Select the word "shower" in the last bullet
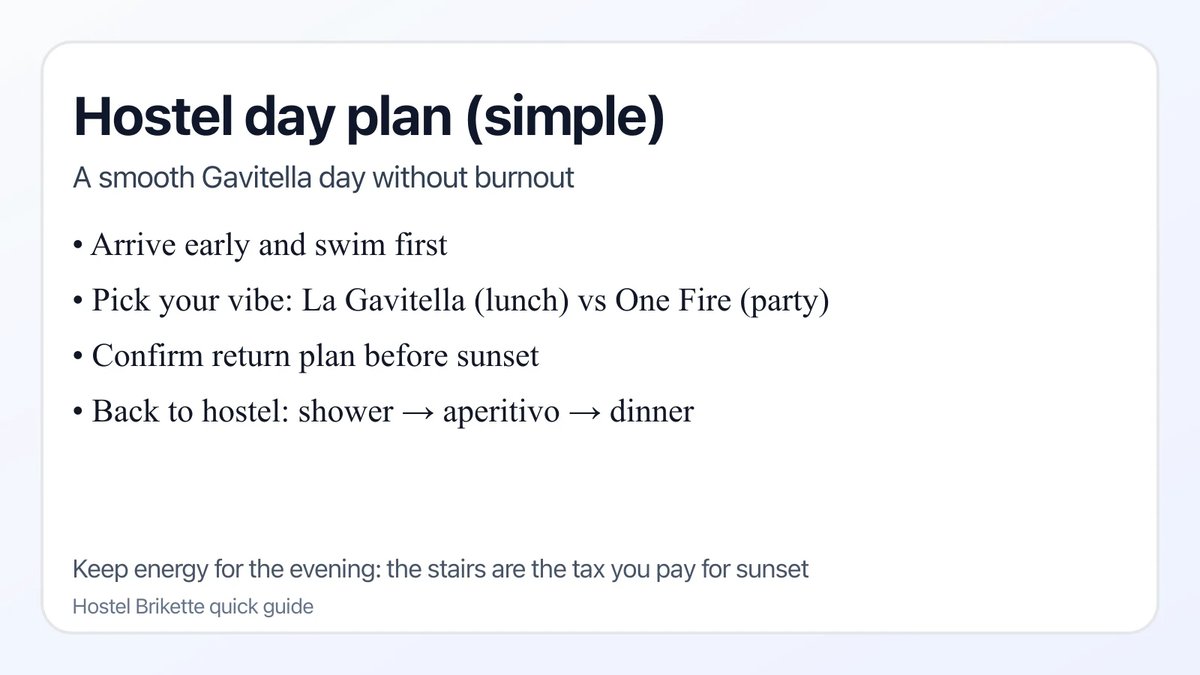This screenshot has height=675, width=1200. tap(345, 411)
